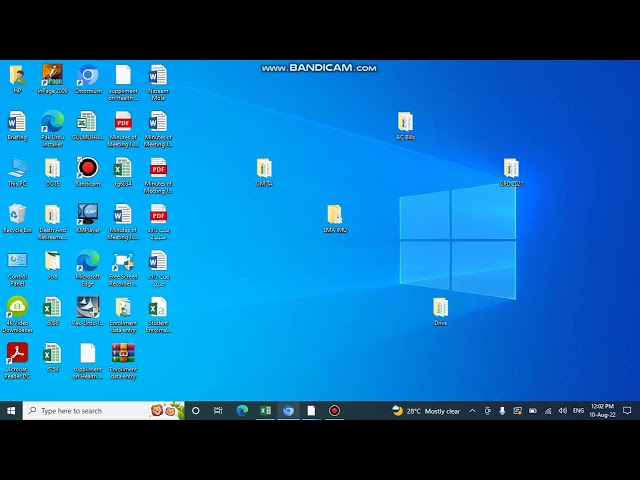Open Cortana from the taskbar circle

point(196,411)
